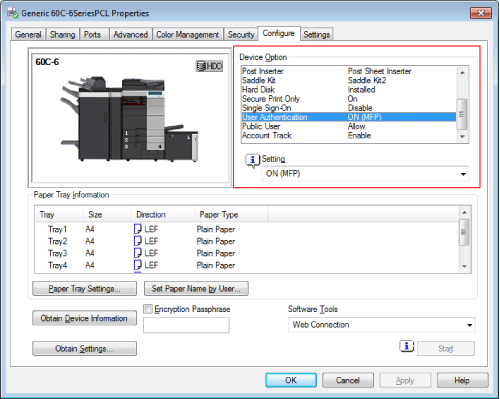Viewport: 500px width, 399px height.
Task: Select Account Track option row
Action: click(x=349, y=136)
